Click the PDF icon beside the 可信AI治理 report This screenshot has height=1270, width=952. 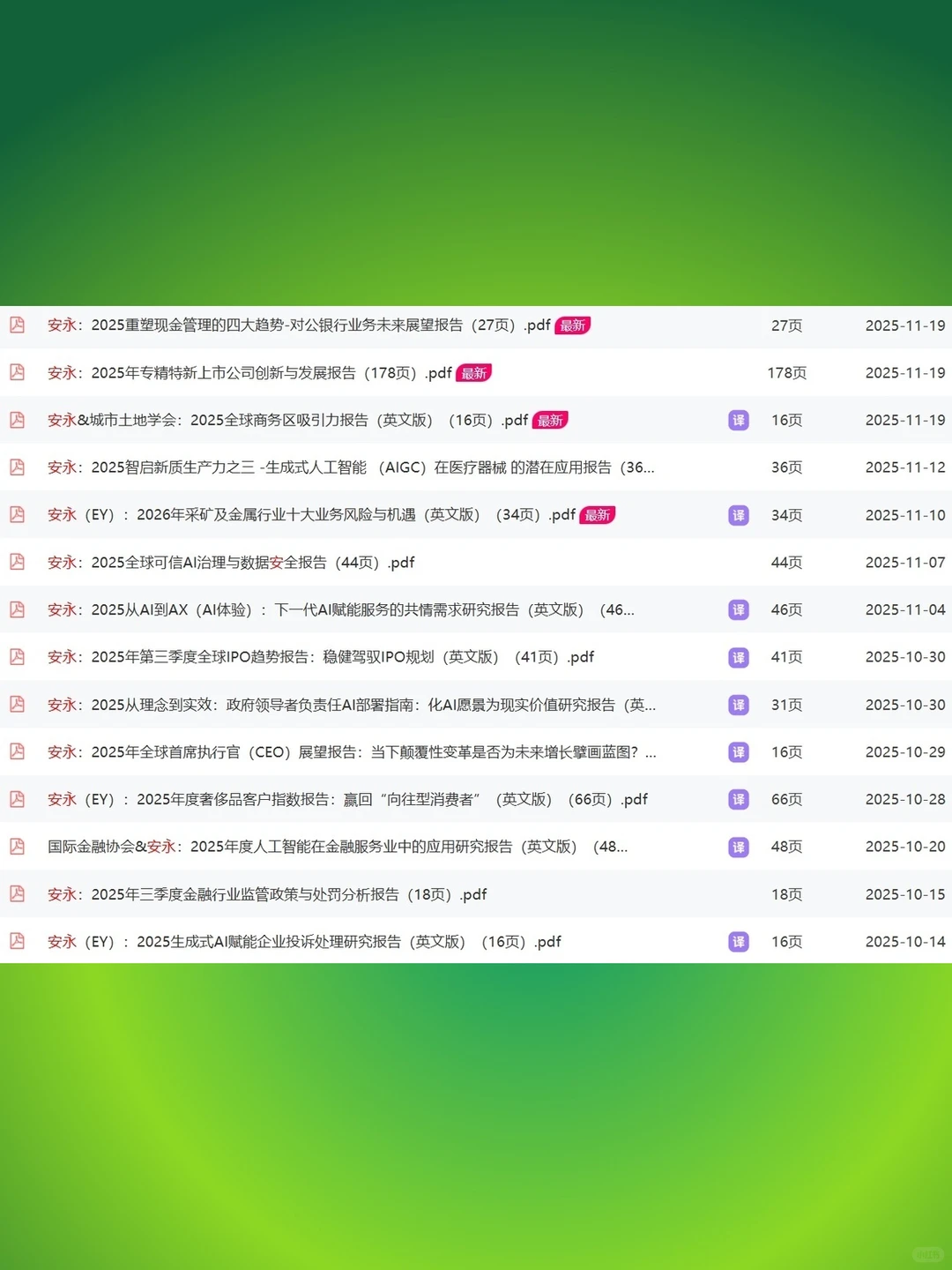[x=17, y=562]
